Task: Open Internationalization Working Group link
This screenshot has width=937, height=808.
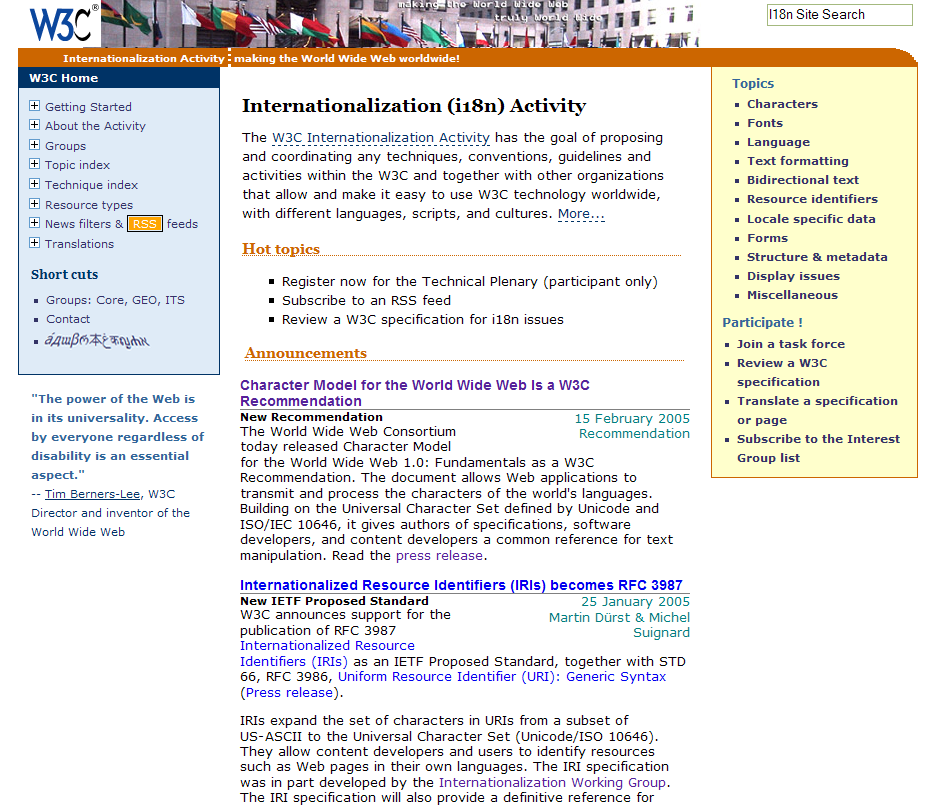Action: 552,782
